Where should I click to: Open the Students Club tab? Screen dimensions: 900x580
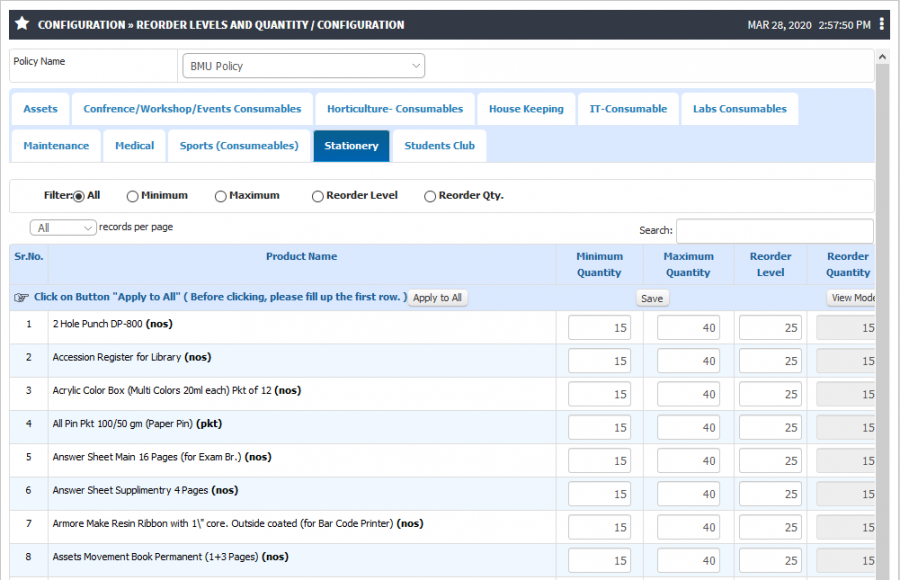pyautogui.click(x=440, y=146)
